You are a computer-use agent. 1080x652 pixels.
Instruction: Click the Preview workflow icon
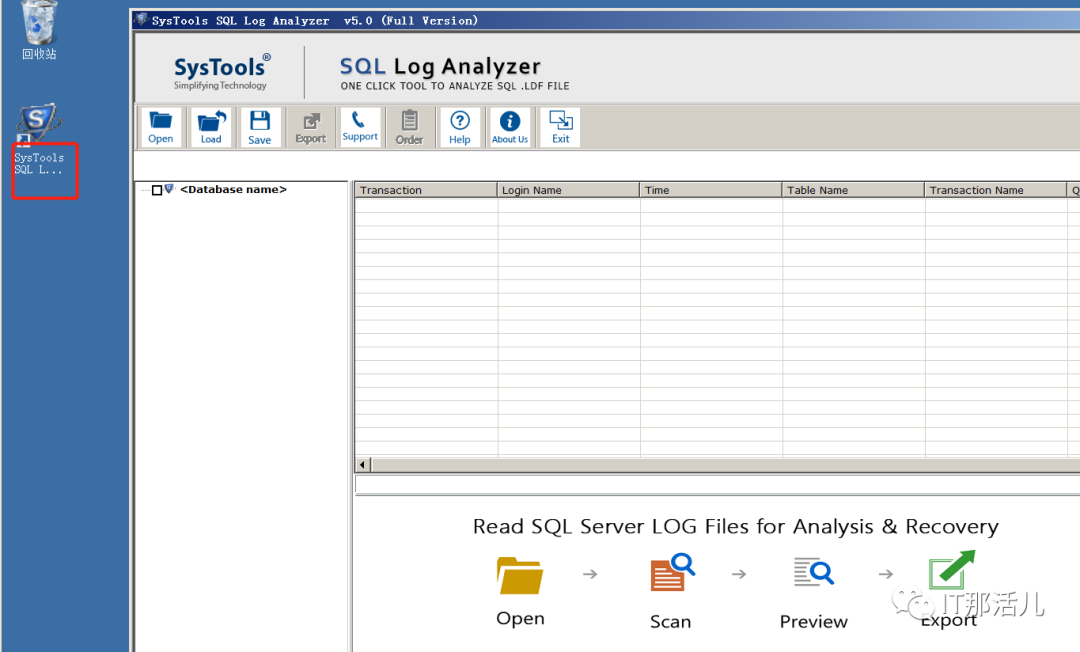coord(813,572)
